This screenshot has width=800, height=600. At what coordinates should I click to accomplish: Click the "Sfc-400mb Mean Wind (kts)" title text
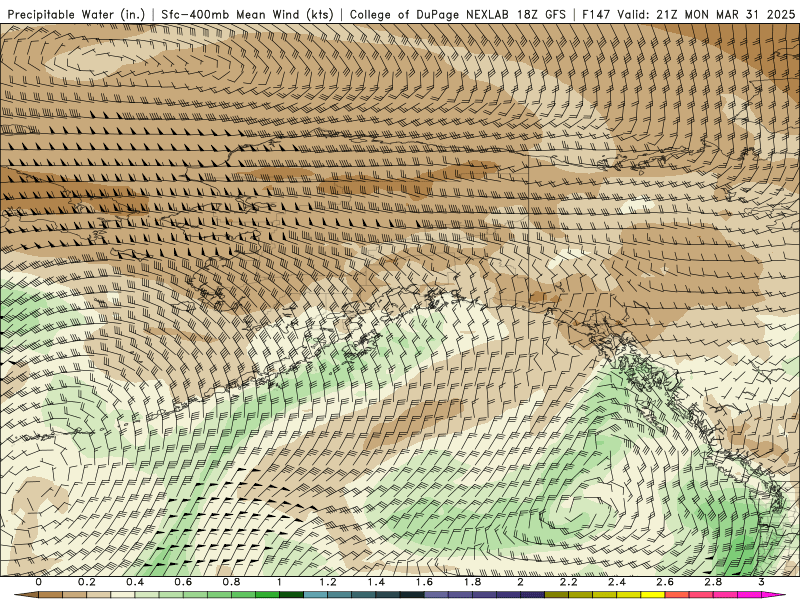(247, 14)
